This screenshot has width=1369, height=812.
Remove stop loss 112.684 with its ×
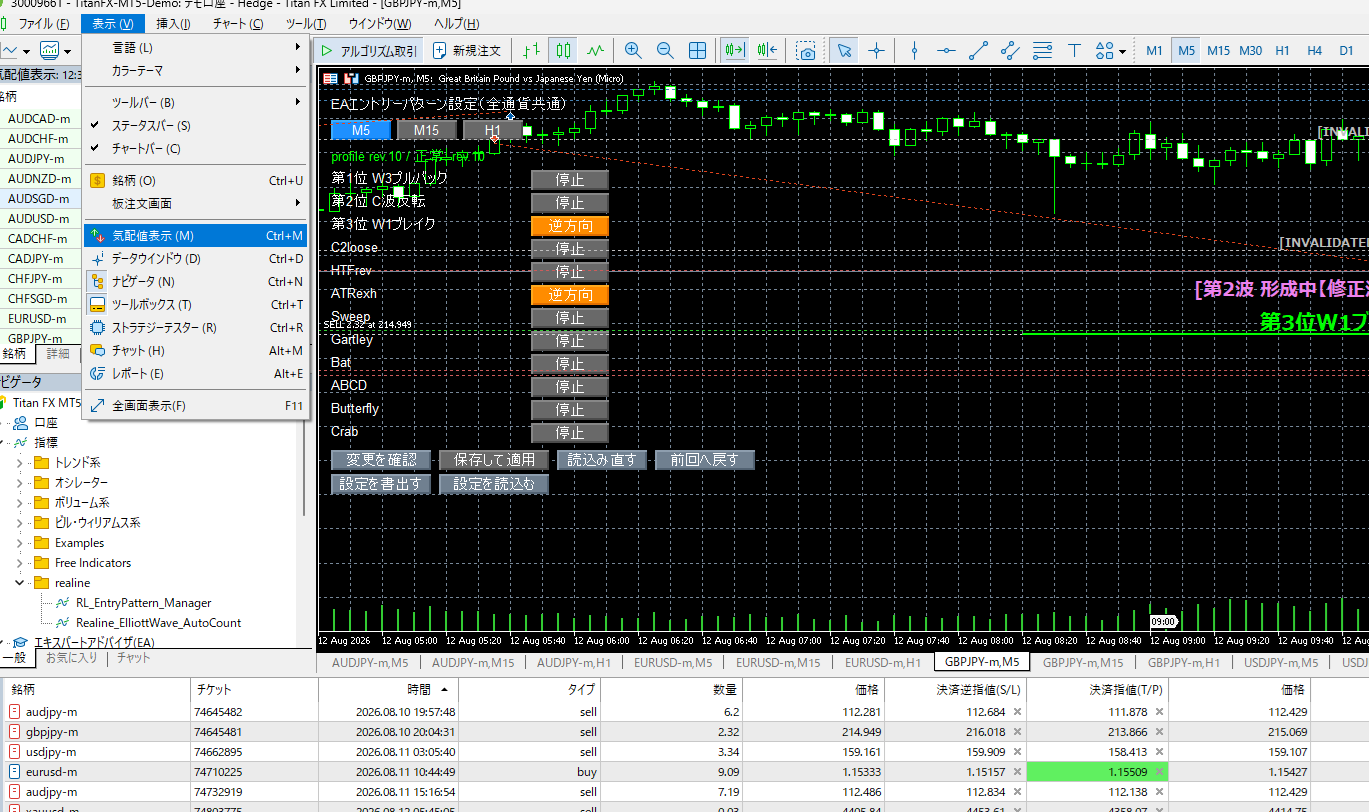1017,712
